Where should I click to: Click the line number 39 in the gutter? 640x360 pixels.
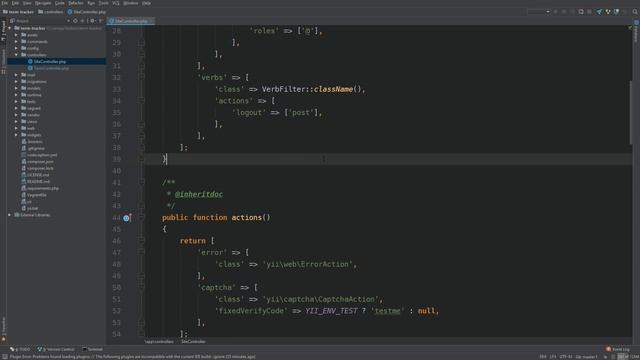117,159
